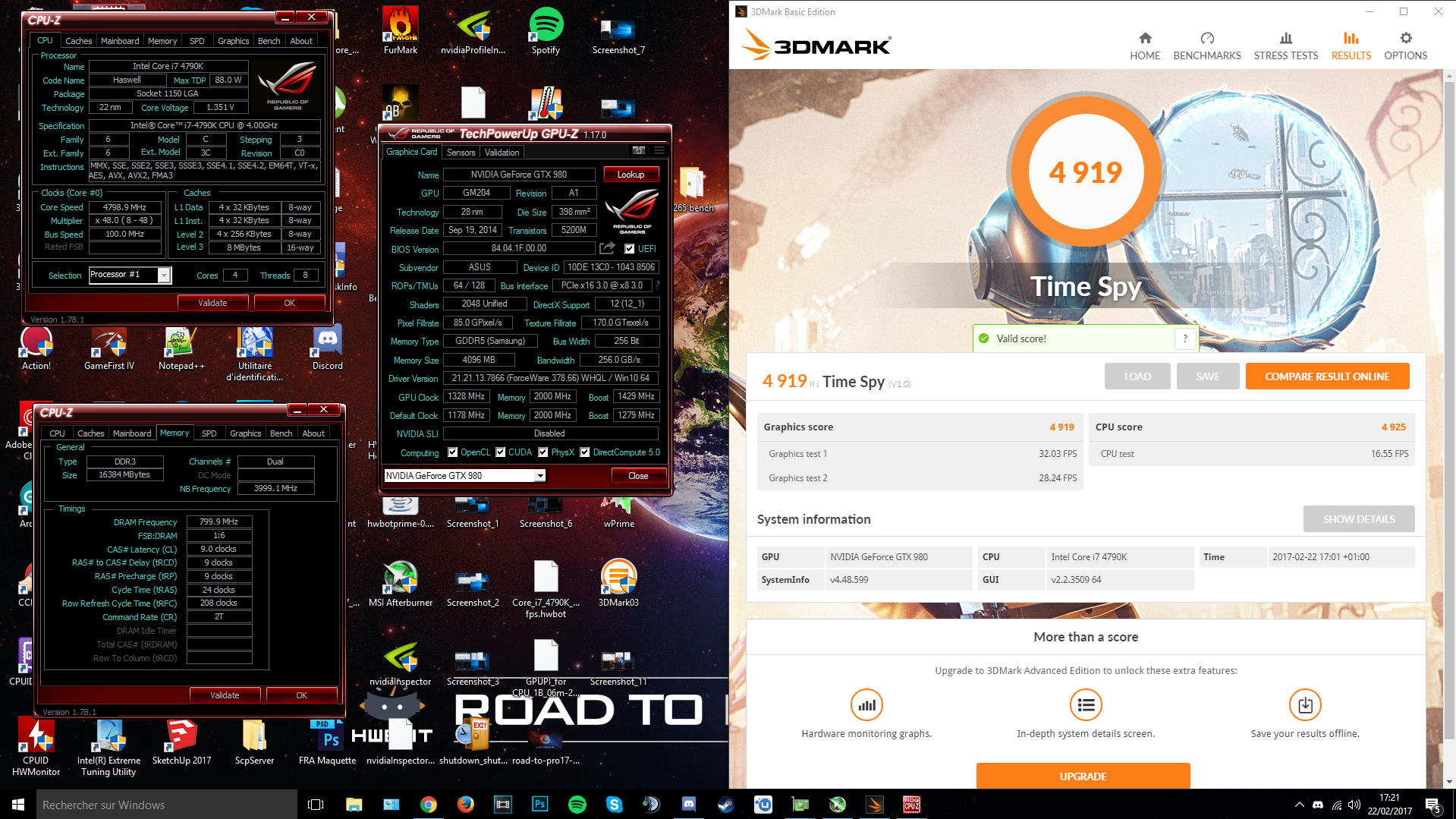Image resolution: width=1456 pixels, height=819 pixels.
Task: Click the Windows Start button
Action: [x=18, y=805]
